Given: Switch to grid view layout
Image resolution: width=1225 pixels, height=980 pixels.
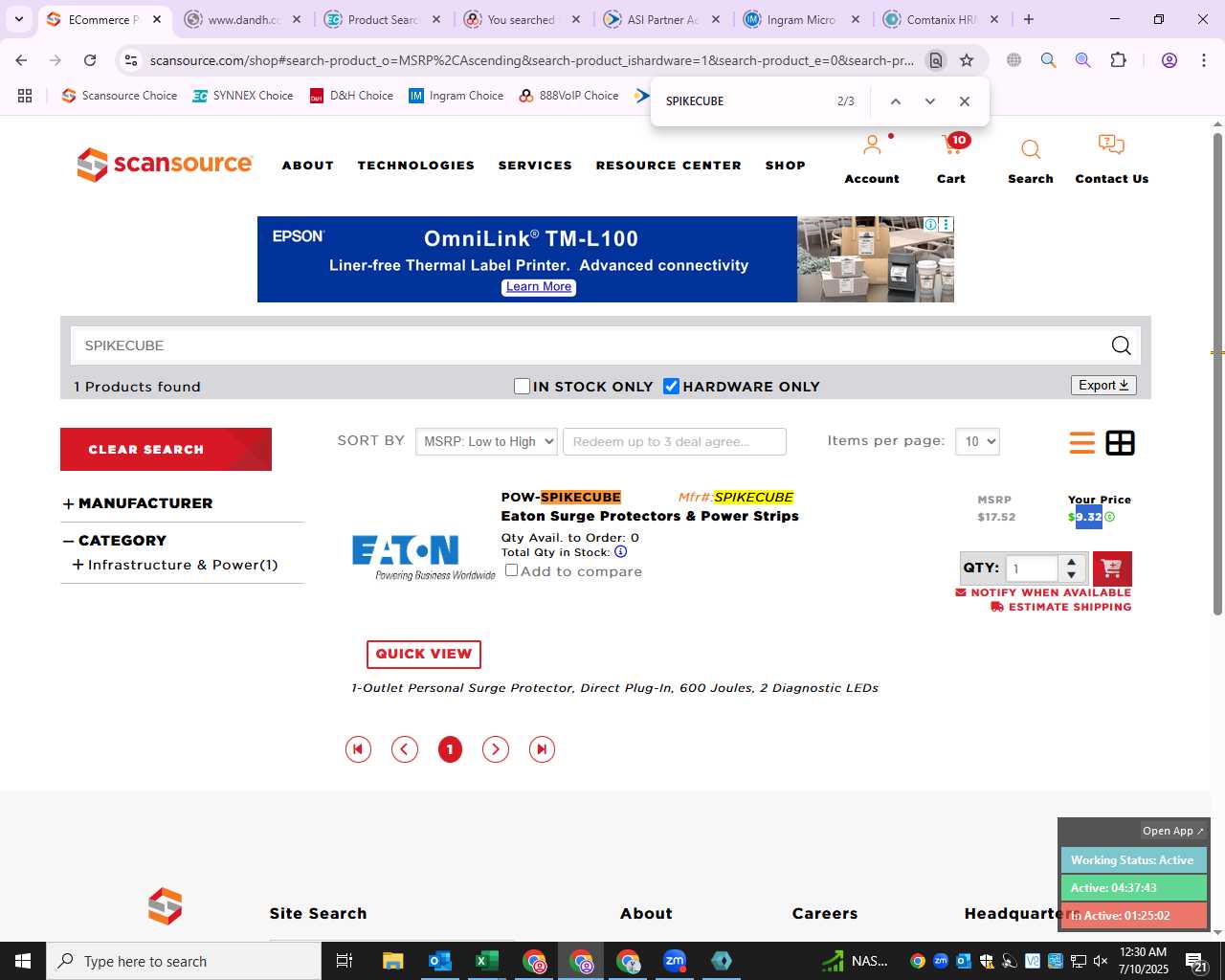Looking at the screenshot, I should [1120, 442].
